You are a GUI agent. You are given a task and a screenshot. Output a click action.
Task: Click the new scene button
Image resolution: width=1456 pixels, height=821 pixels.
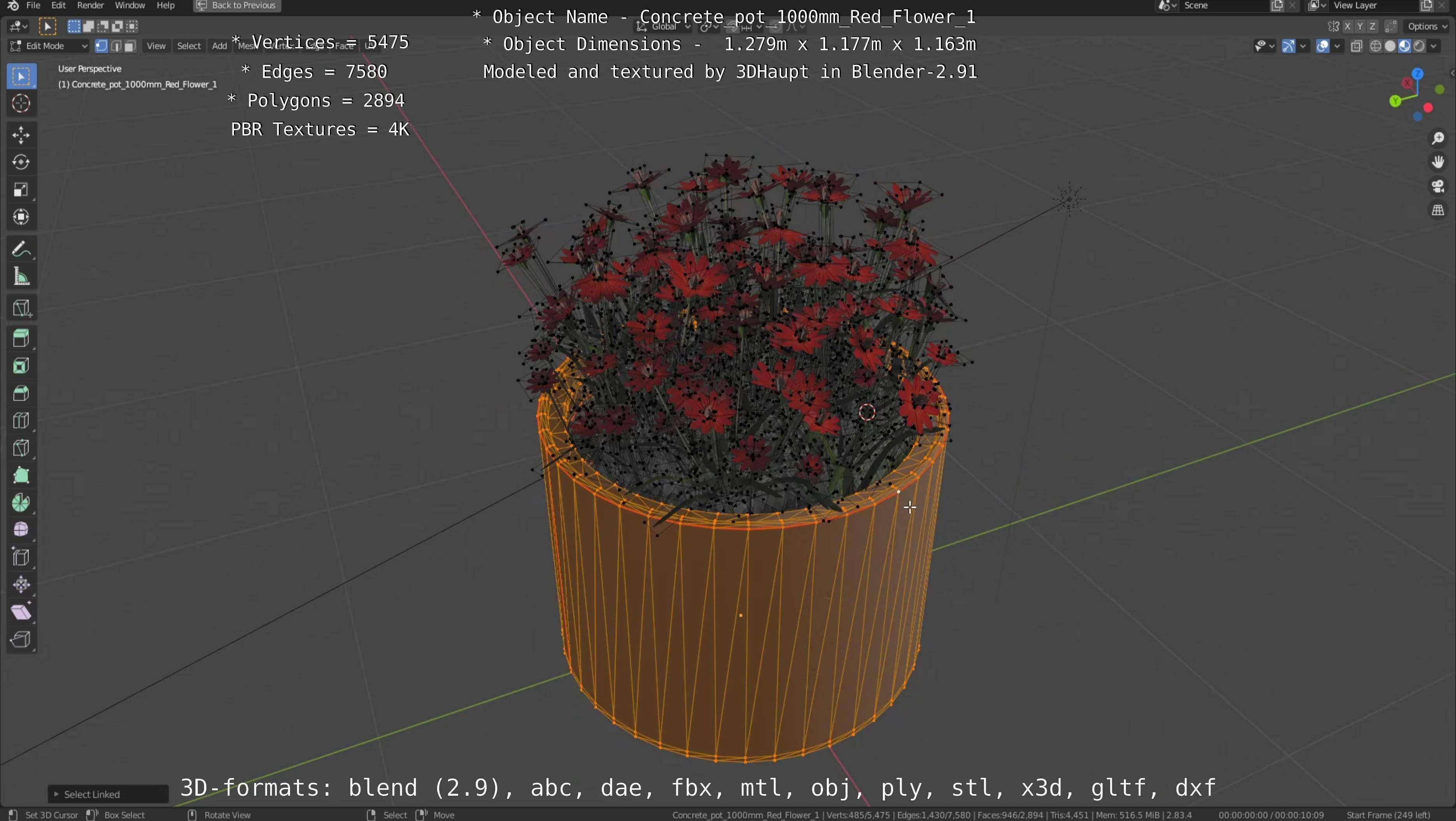1277,6
